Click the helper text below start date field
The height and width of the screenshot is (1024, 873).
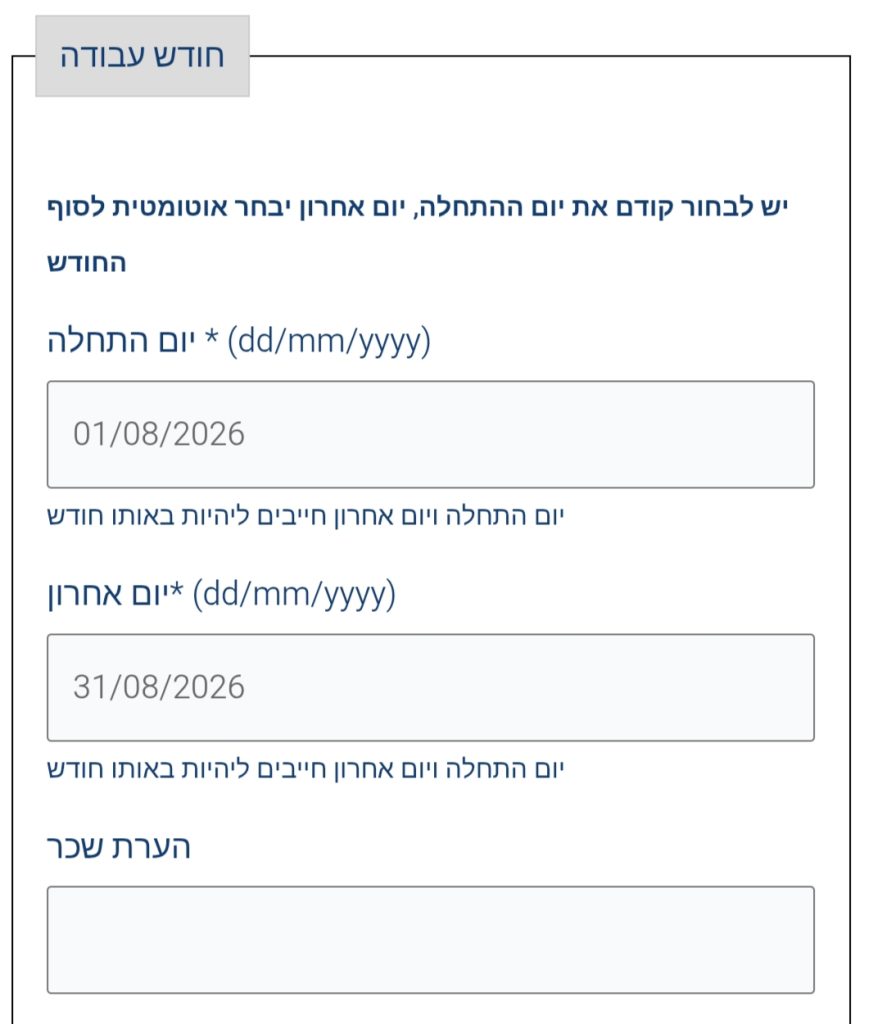point(307,516)
